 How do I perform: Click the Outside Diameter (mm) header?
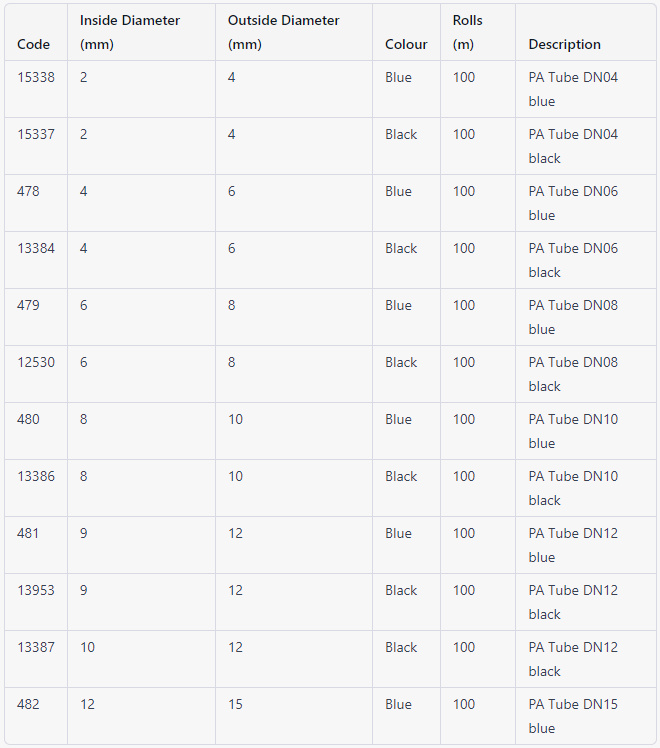click(283, 32)
